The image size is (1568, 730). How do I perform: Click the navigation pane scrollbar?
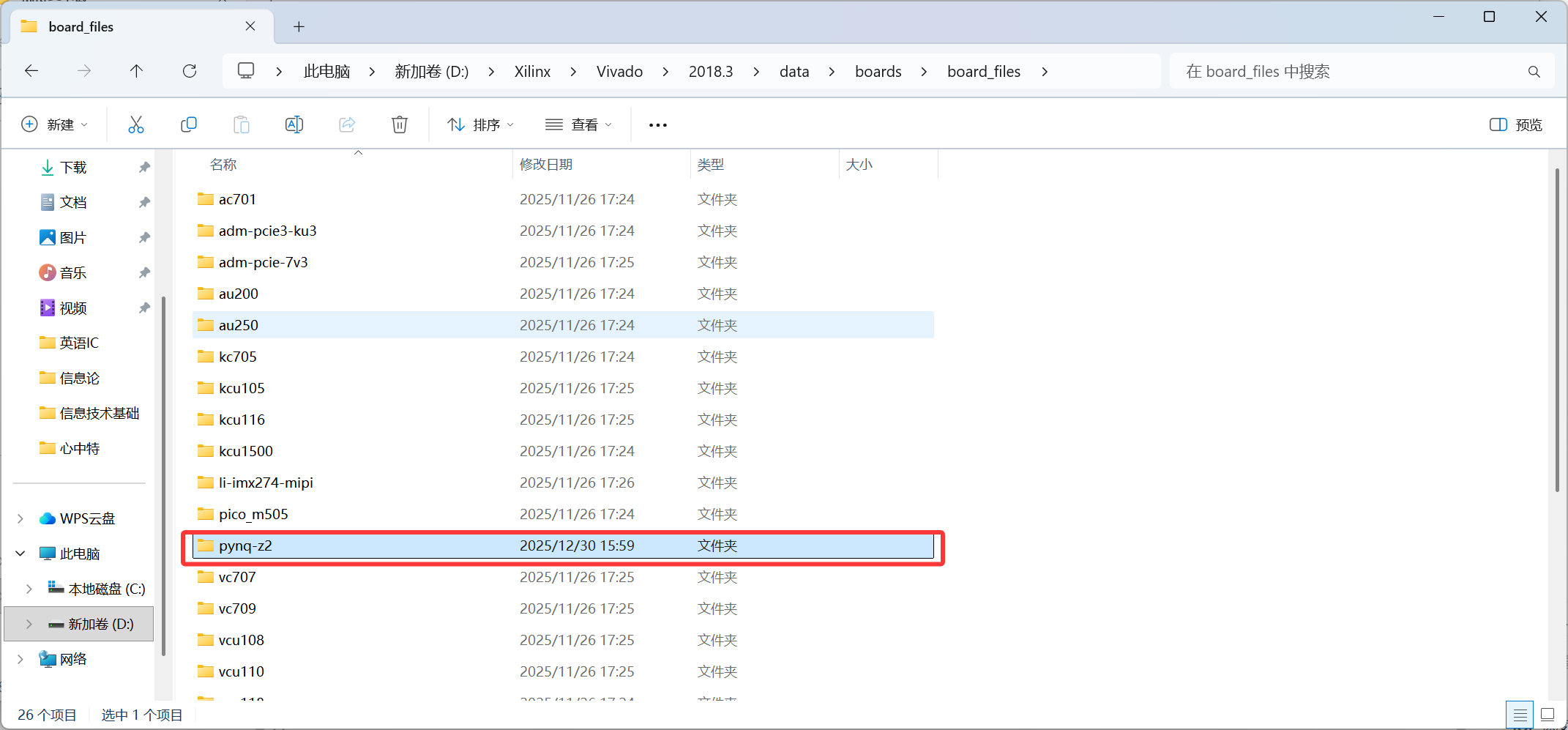(x=163, y=476)
